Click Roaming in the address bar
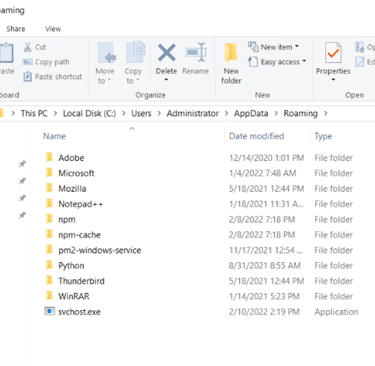 300,114
